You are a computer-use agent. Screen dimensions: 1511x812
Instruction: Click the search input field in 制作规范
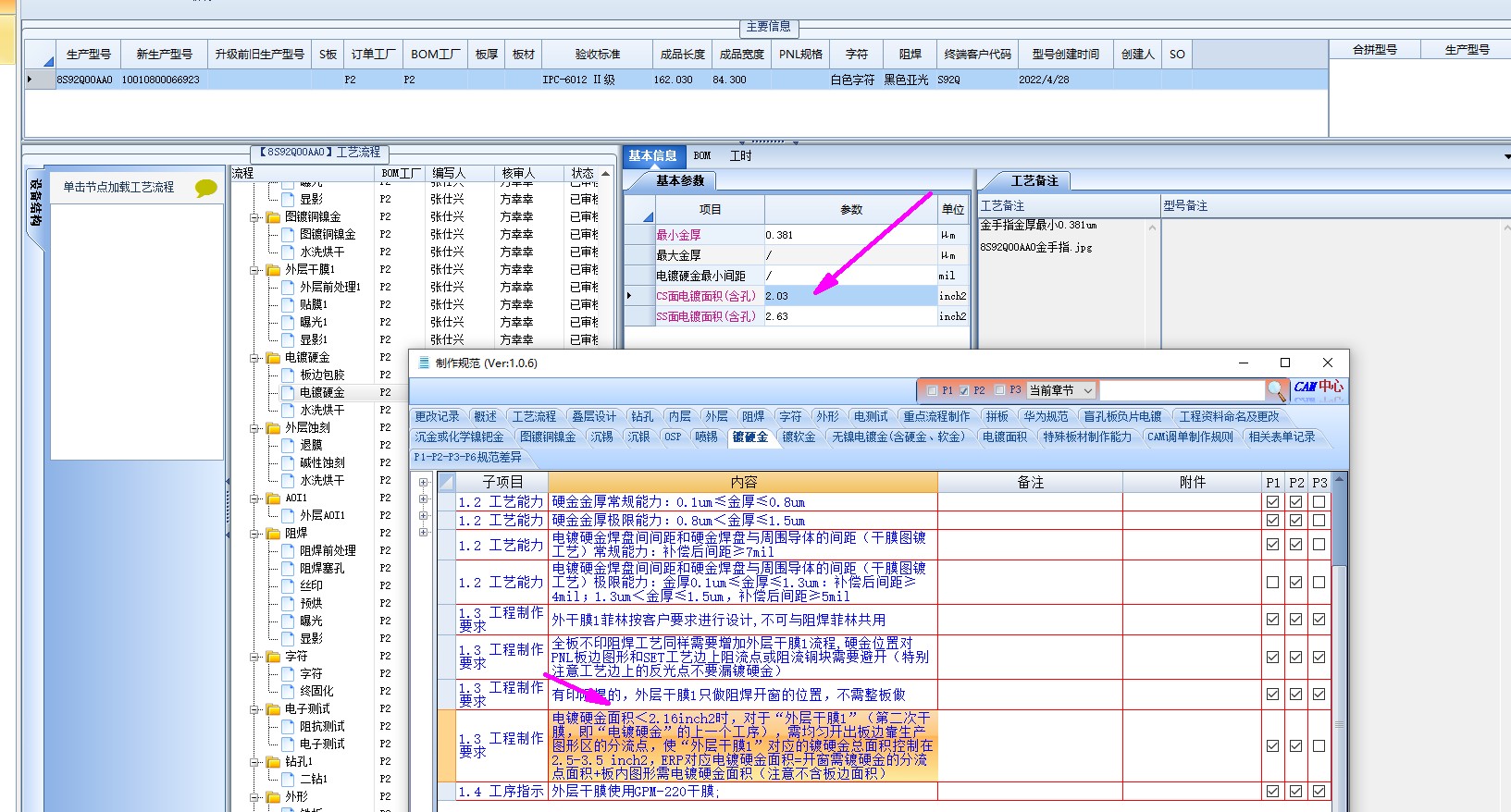(1182, 390)
